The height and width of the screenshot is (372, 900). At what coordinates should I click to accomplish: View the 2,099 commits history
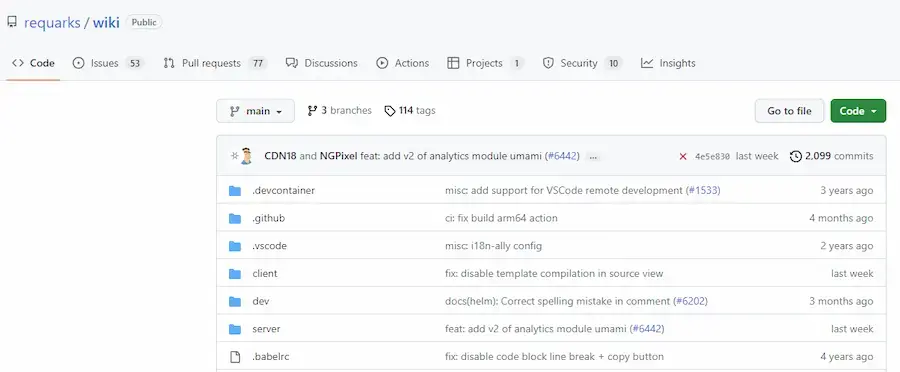click(x=832, y=156)
